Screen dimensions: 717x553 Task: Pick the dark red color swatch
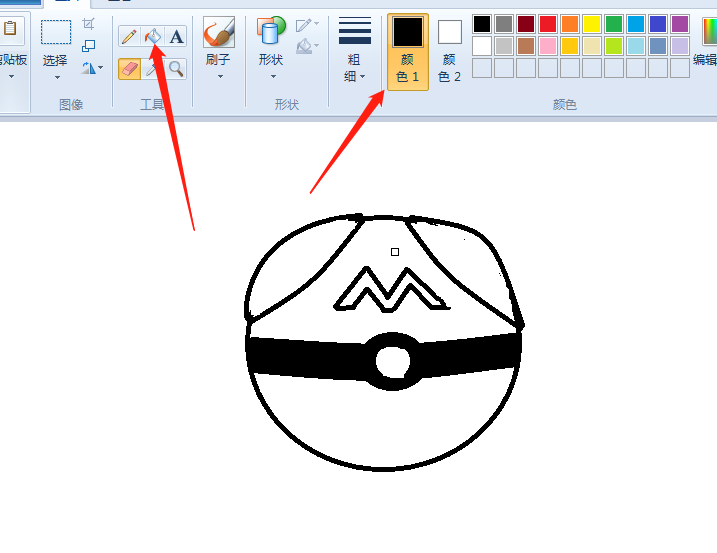(x=526, y=24)
